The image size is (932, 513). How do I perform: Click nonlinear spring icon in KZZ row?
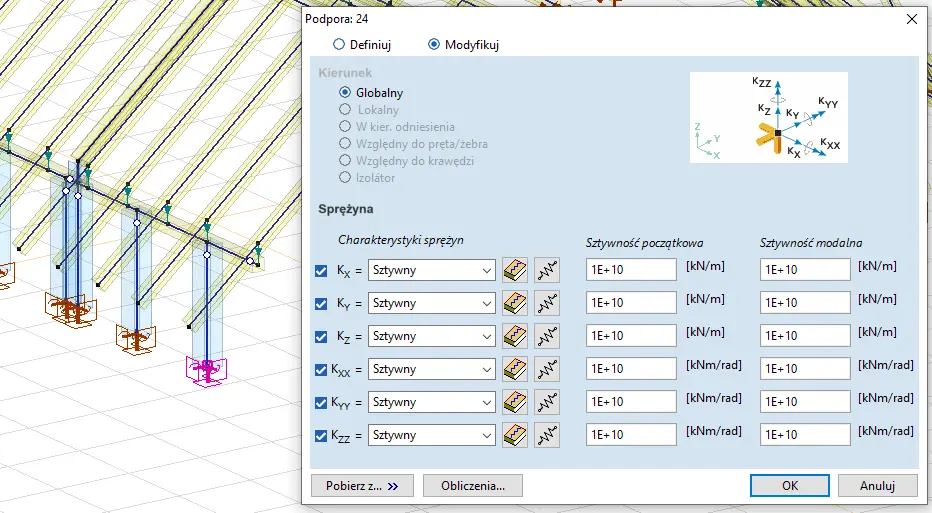tap(546, 435)
